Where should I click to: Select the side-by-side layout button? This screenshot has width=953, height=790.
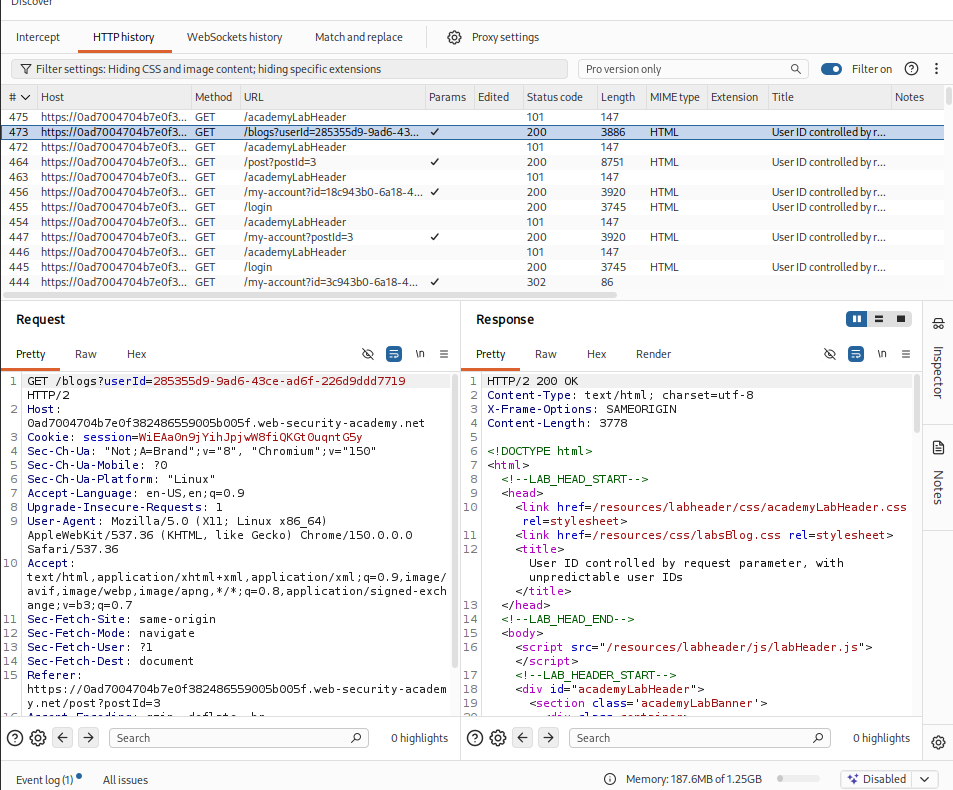pyautogui.click(x=857, y=319)
